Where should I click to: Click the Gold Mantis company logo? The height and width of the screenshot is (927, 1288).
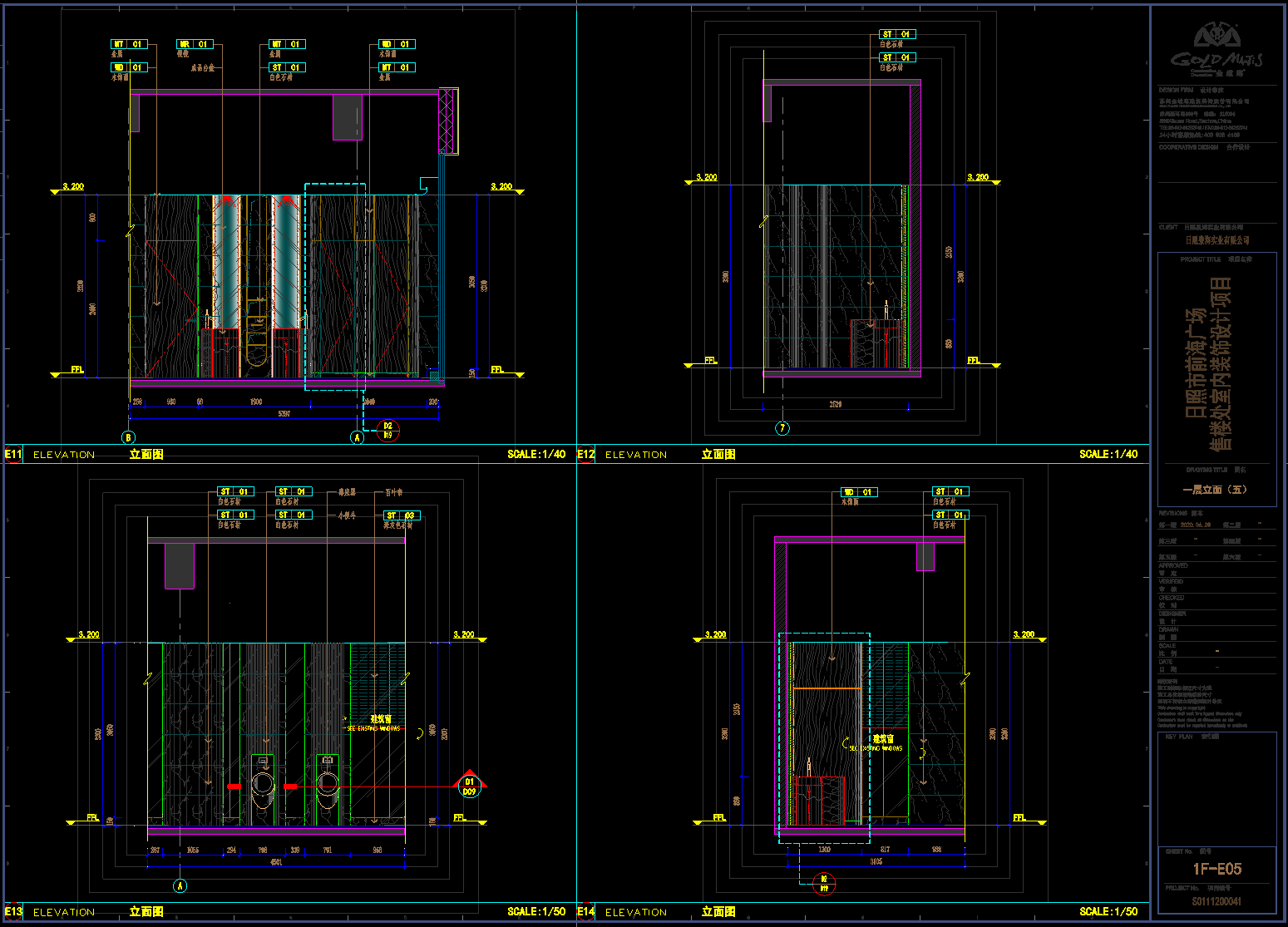tap(1216, 50)
